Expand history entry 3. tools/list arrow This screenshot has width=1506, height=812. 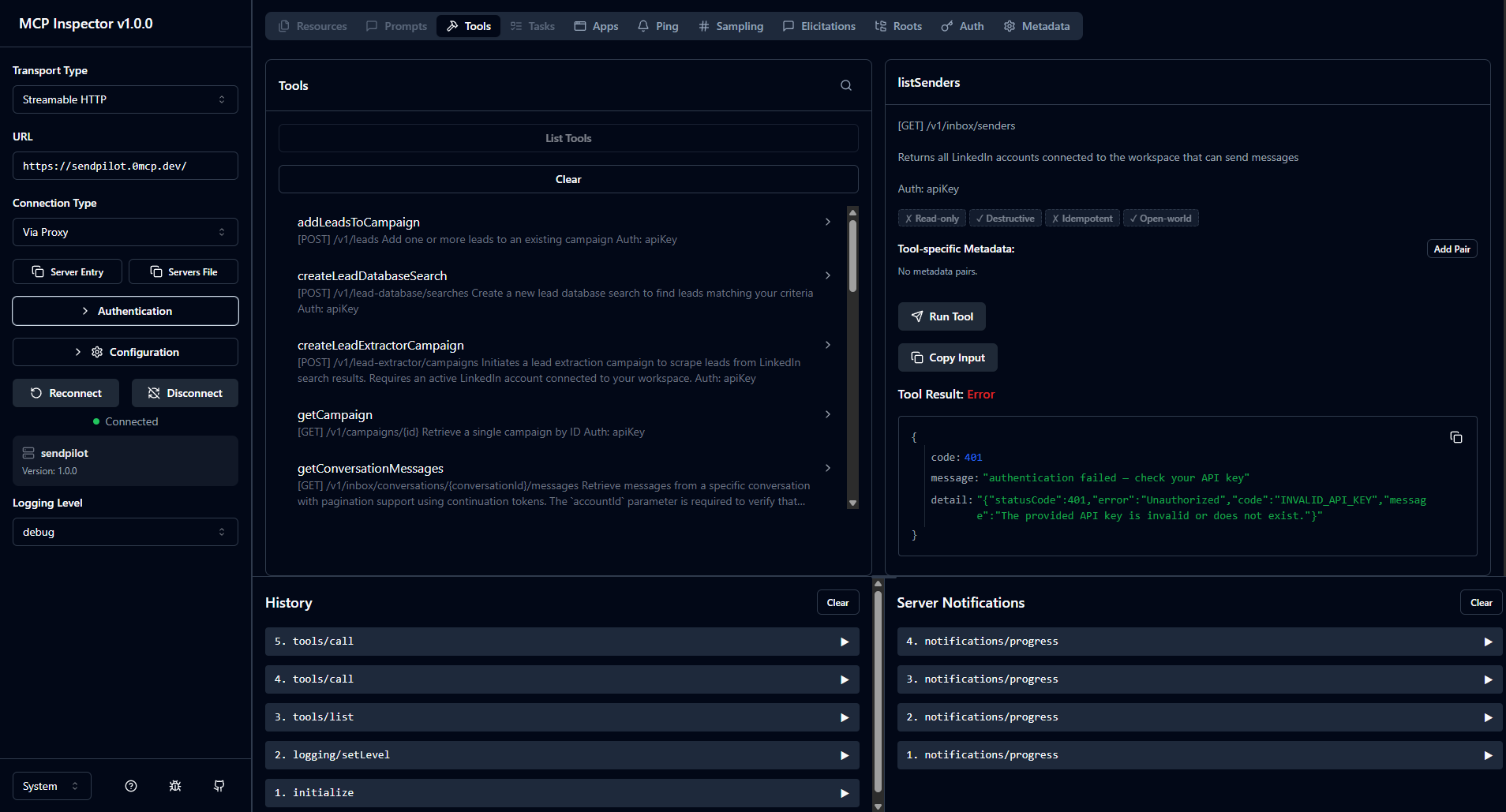(844, 717)
